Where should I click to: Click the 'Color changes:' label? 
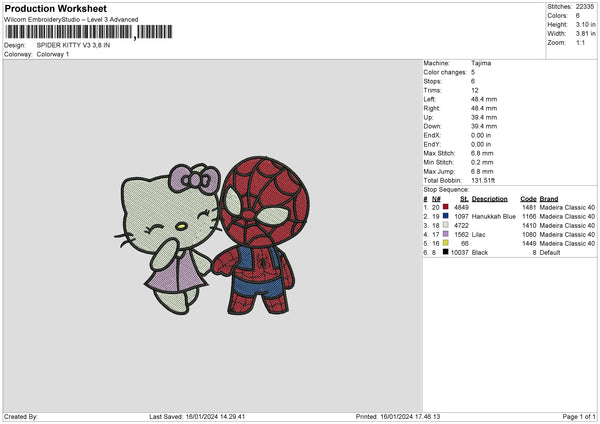click(445, 72)
